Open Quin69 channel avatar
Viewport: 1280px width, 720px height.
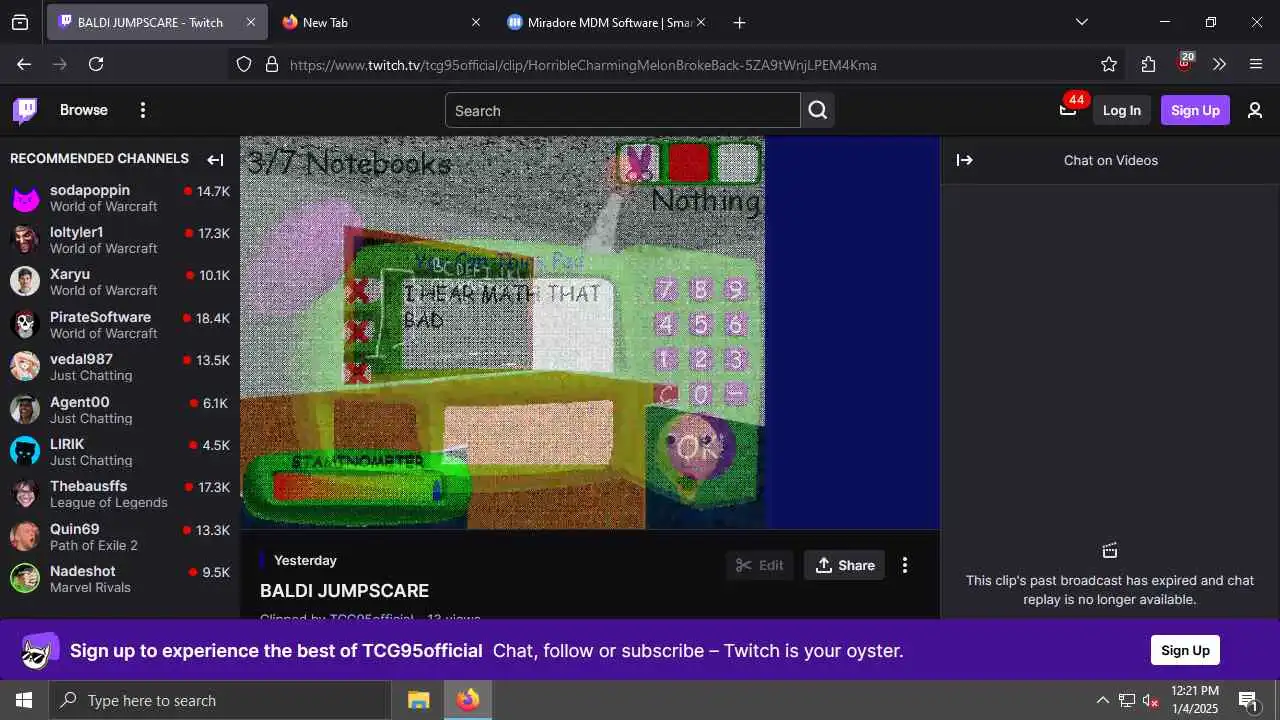(x=25, y=537)
